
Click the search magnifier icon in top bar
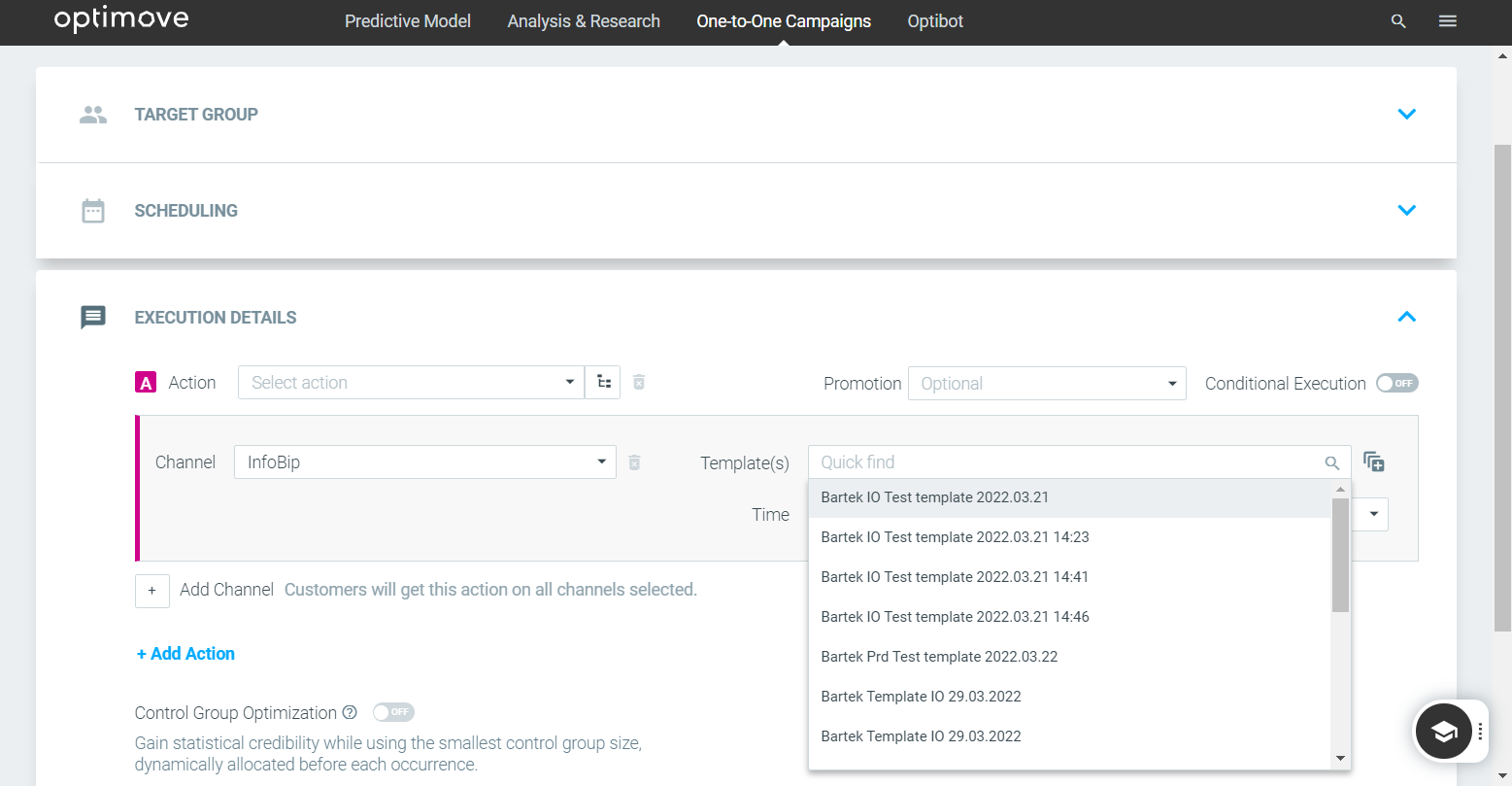tap(1398, 21)
